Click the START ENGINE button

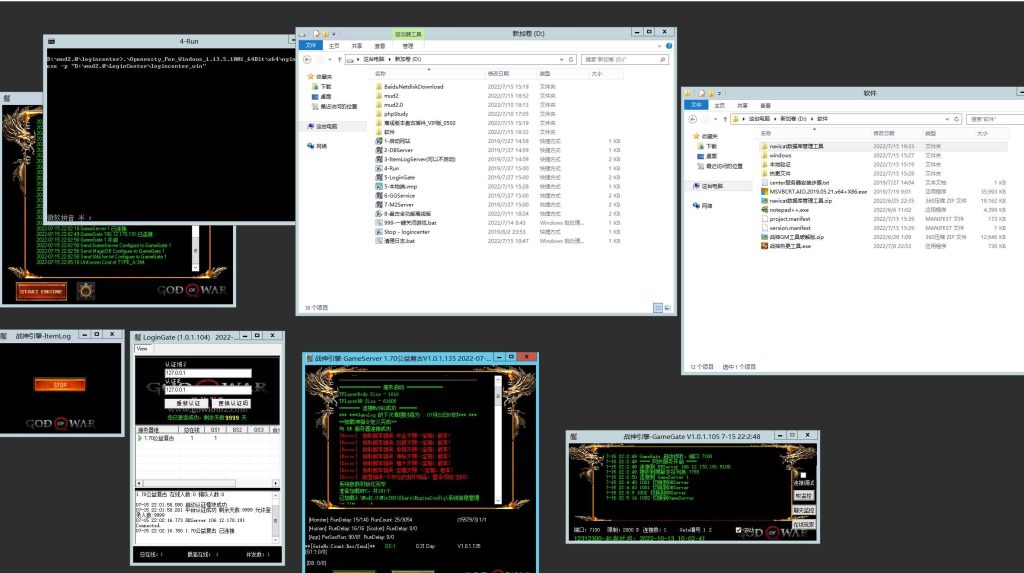tap(41, 291)
